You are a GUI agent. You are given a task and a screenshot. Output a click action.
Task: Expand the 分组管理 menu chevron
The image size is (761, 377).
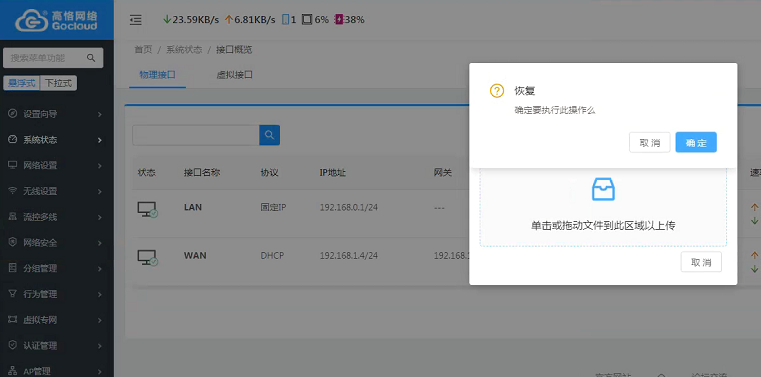pos(99,269)
